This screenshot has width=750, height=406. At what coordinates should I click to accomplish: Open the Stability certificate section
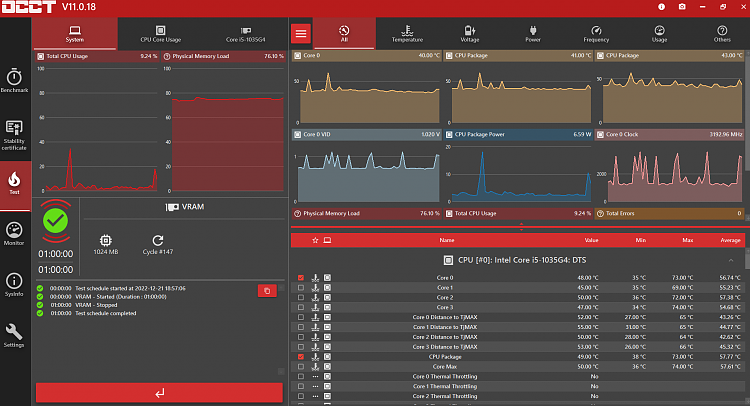coord(14,135)
